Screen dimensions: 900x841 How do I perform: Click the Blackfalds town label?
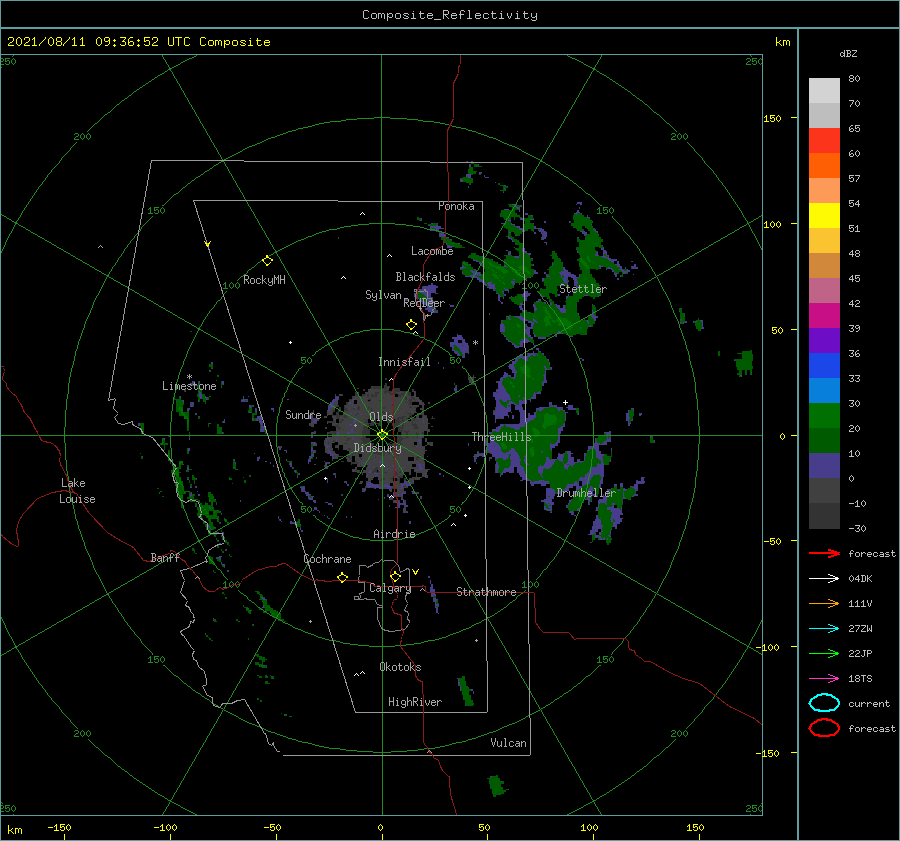click(425, 277)
